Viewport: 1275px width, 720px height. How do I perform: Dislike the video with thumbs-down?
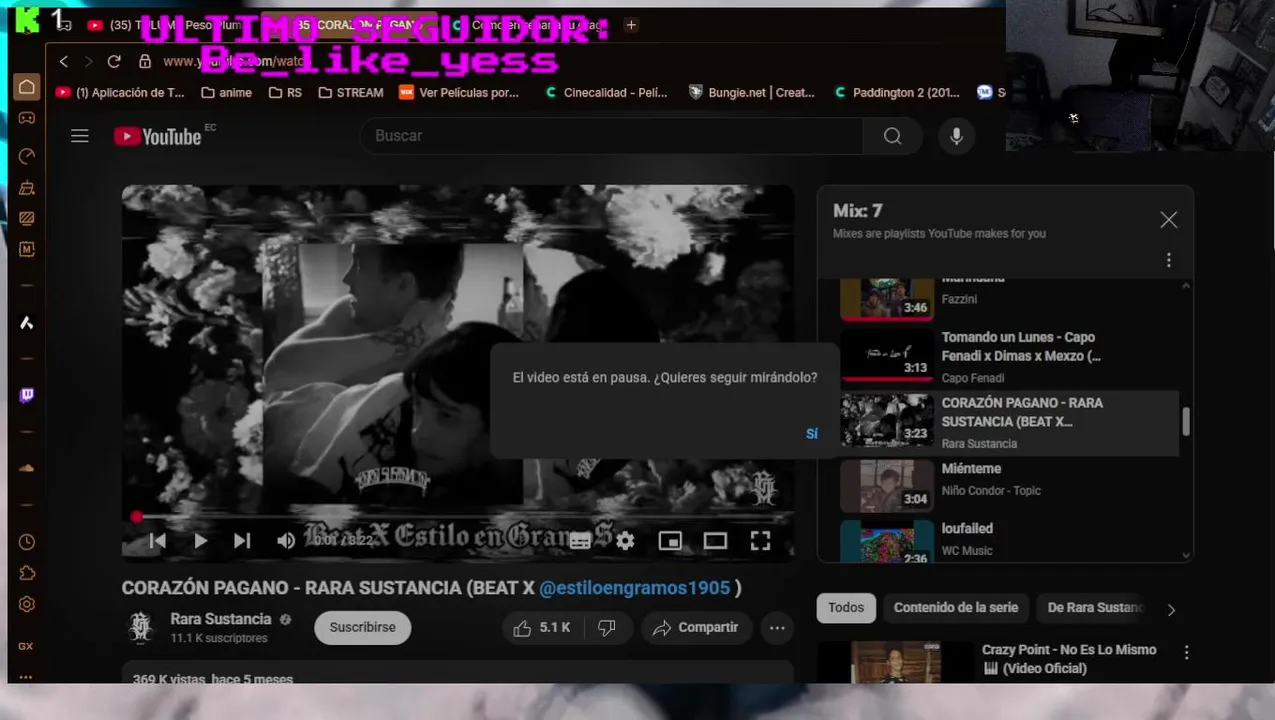606,628
